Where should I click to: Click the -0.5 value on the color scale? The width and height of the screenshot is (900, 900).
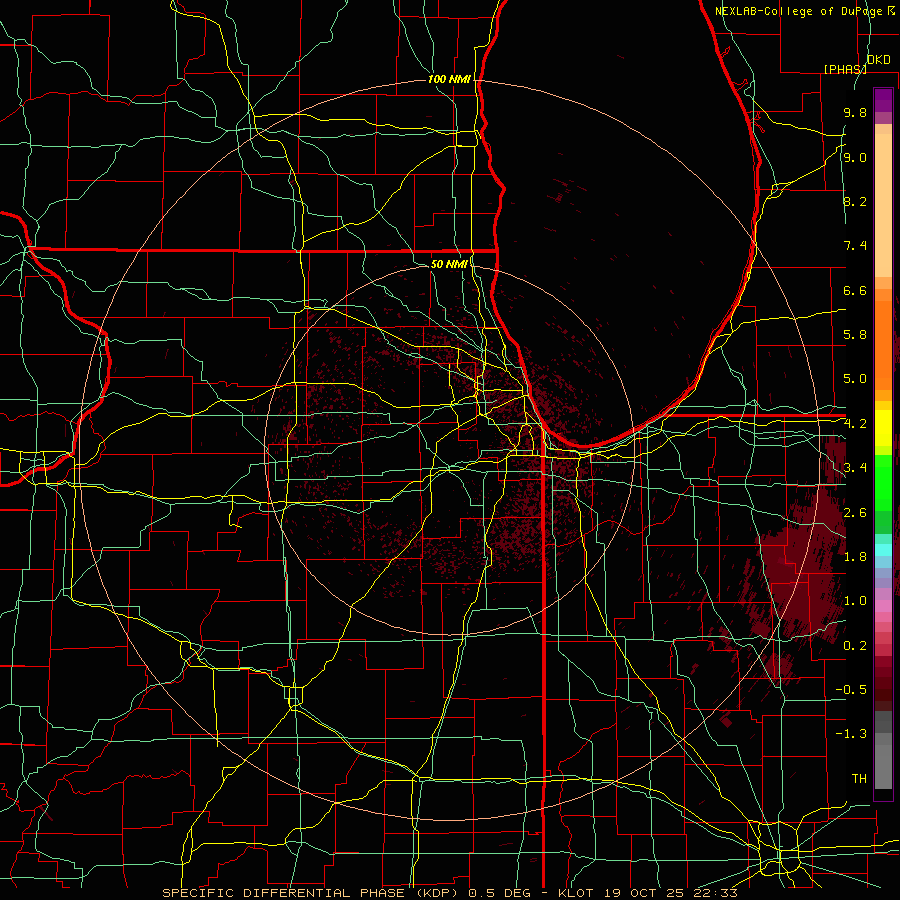851,690
